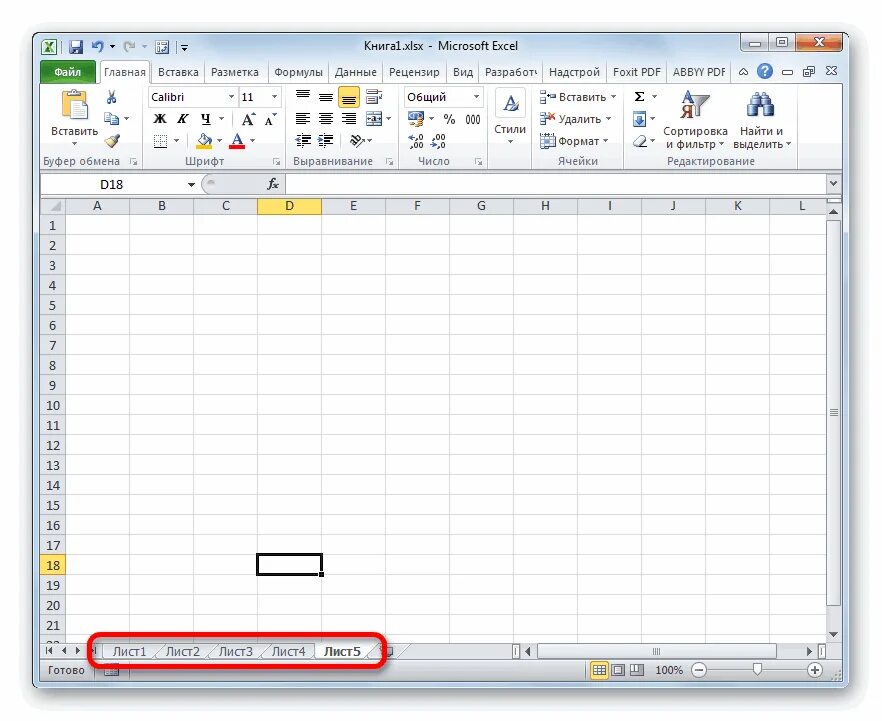Switch to Вид ribbon tab
Screen dimensions: 882x721
[462, 73]
